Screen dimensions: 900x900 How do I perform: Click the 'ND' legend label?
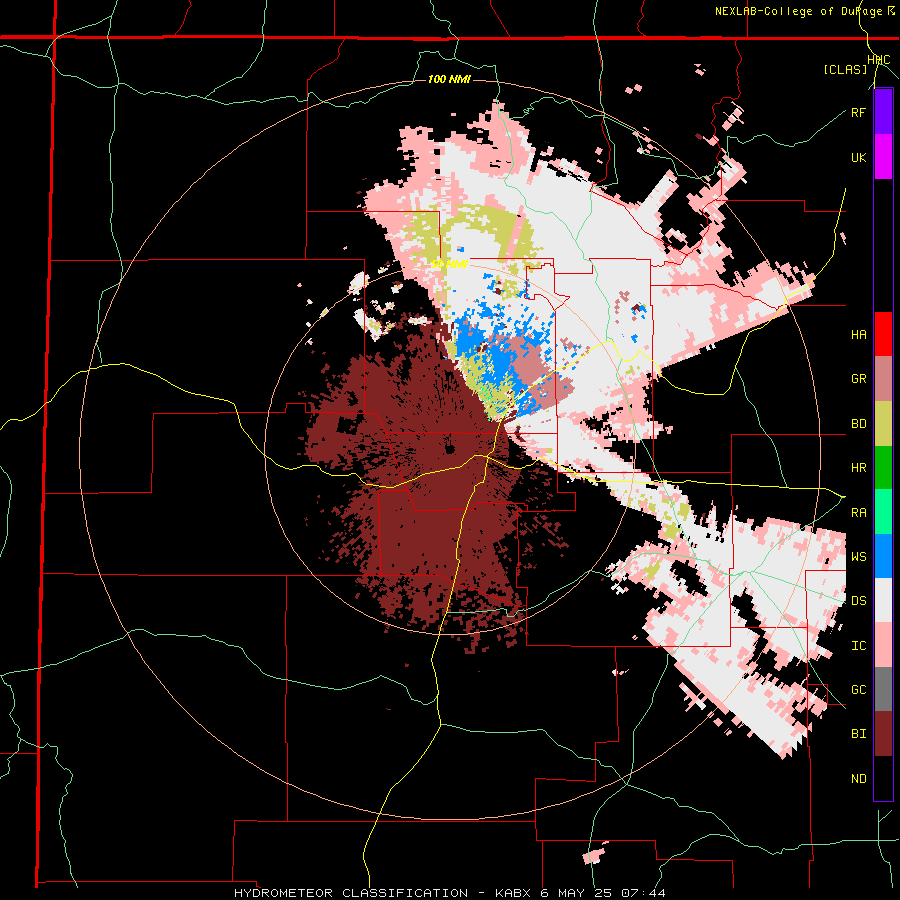click(x=858, y=778)
